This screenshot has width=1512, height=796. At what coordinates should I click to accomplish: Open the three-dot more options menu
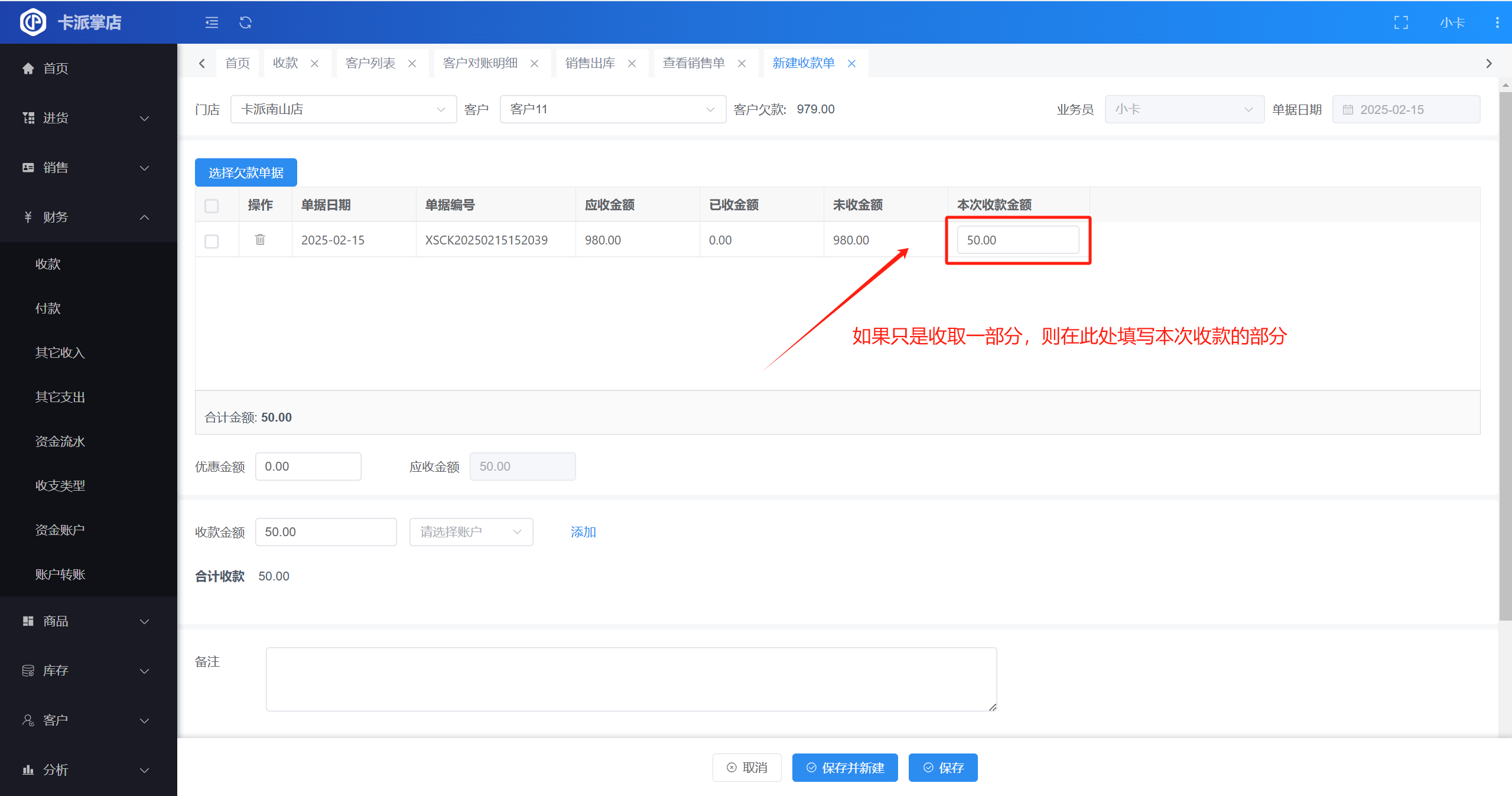[1497, 22]
